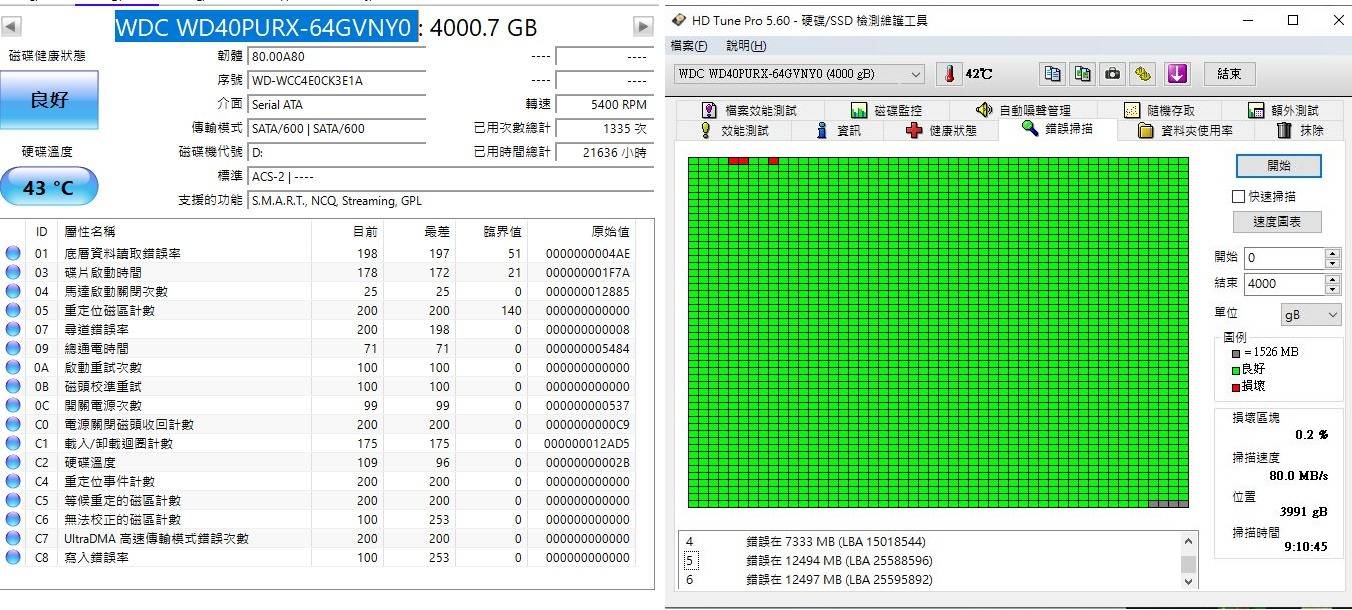Click the copy text to clipboard icon
Image resolution: width=1352 pixels, height=610 pixels.
tap(1052, 73)
